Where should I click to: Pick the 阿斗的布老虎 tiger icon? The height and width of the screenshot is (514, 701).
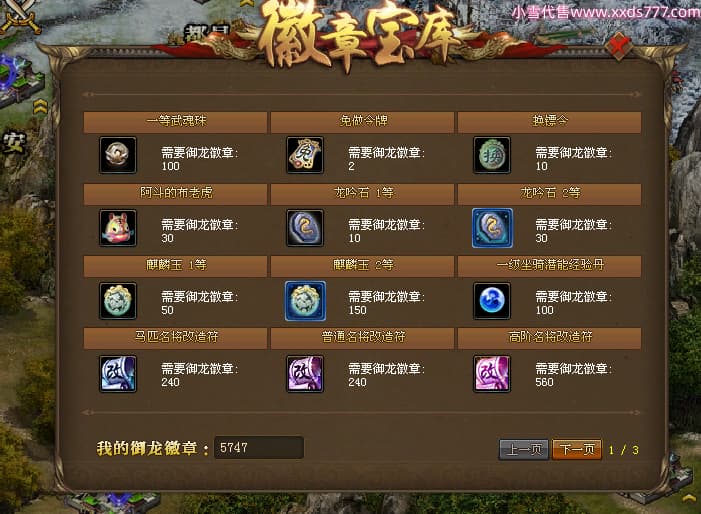(118, 228)
